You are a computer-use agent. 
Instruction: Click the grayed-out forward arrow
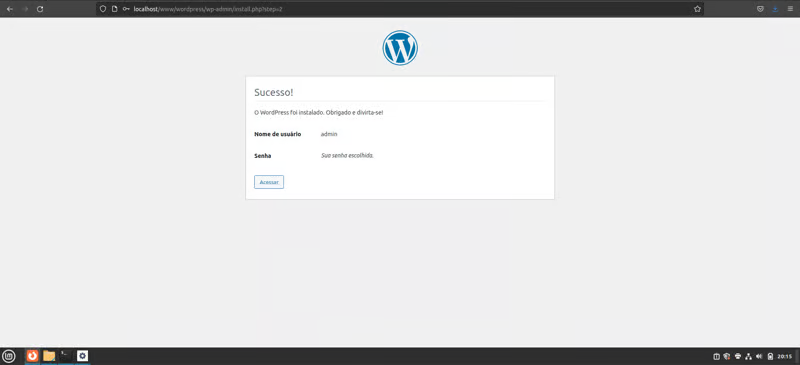(x=25, y=9)
